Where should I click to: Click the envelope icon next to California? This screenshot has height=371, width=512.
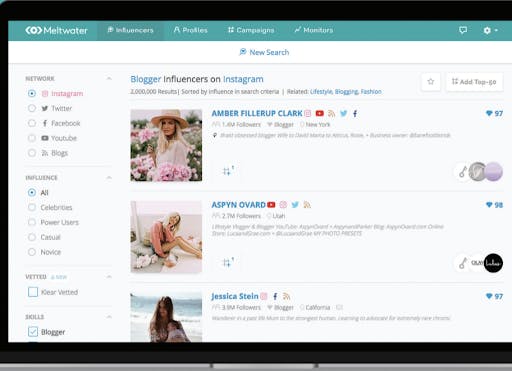coord(339,307)
